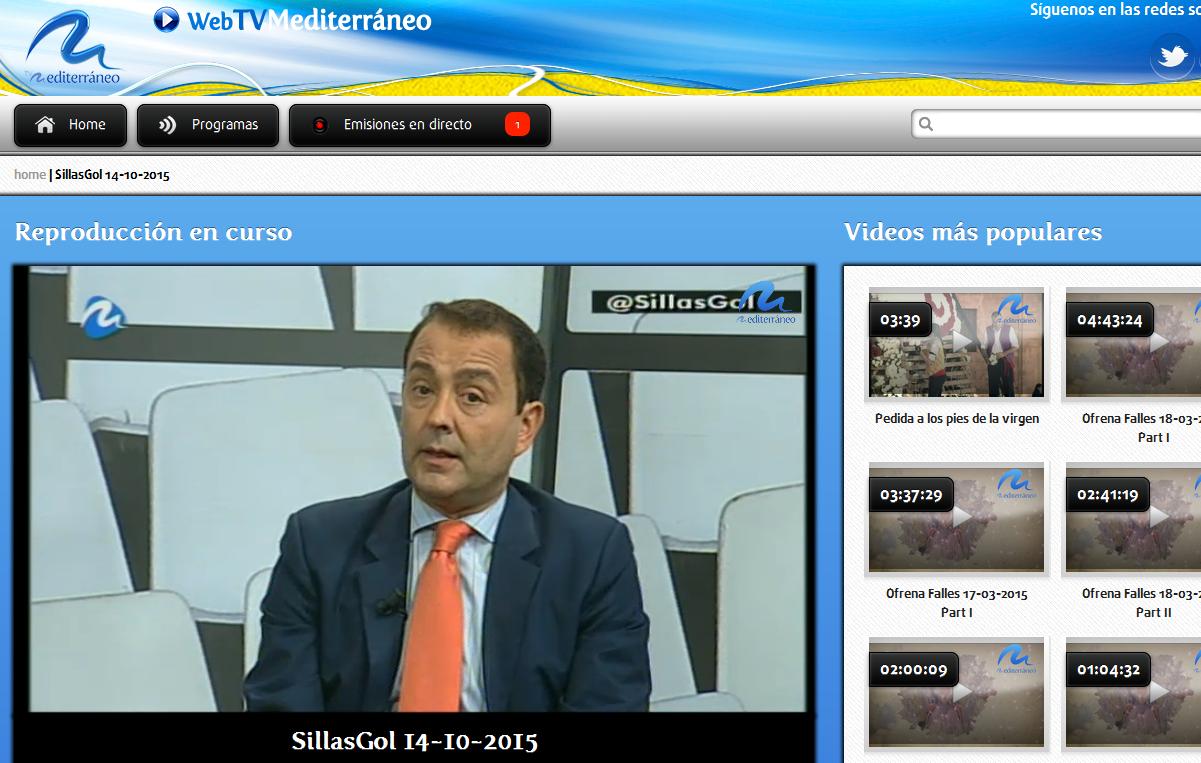
Task: Click the 'Reproducción en curso' heading
Action: [x=153, y=232]
